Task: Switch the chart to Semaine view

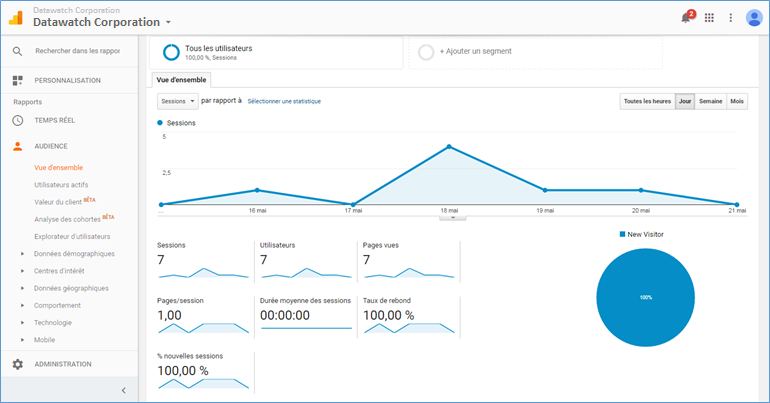Action: 710,101
